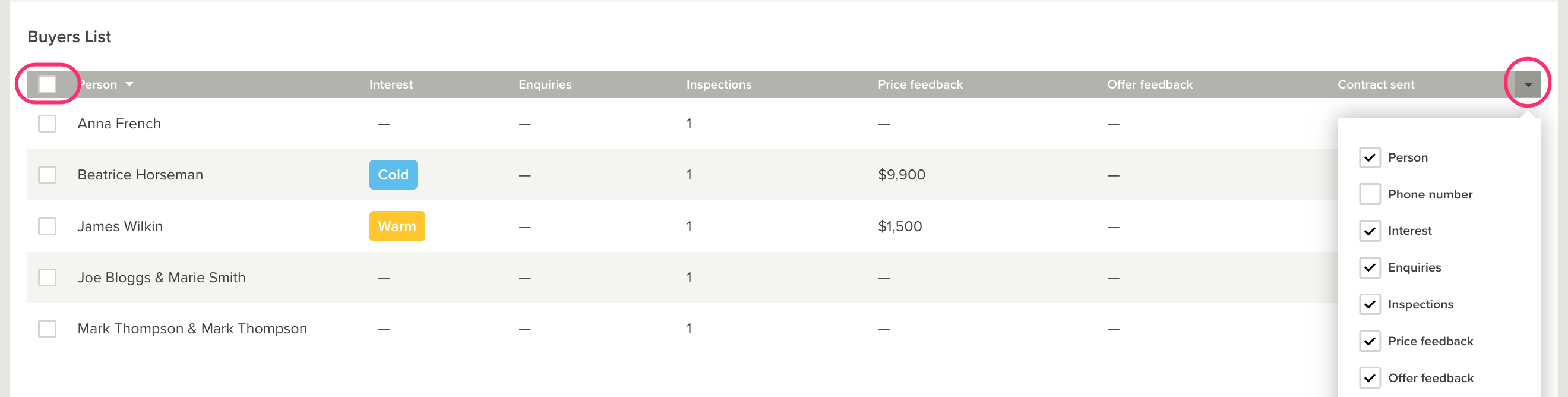This screenshot has width=1568, height=397.
Task: Hide the Interest column via checkbox
Action: point(1369,231)
